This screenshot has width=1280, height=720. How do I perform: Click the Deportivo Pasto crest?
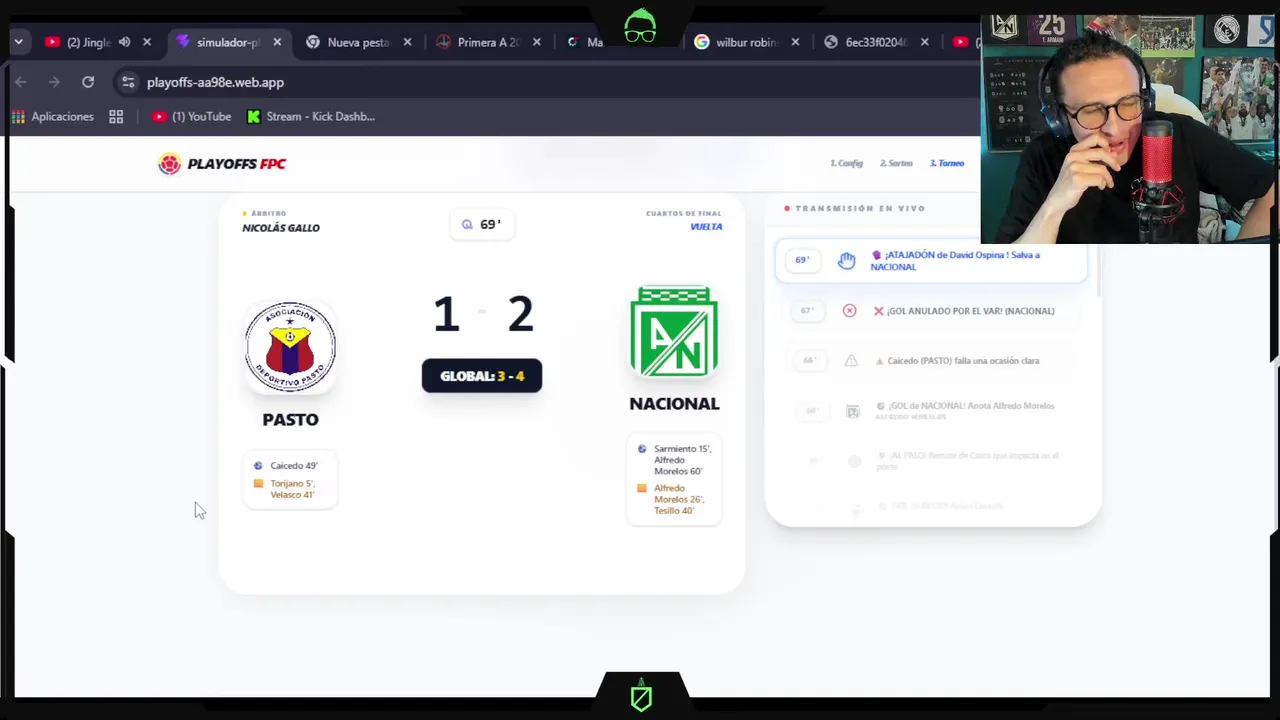pyautogui.click(x=290, y=346)
